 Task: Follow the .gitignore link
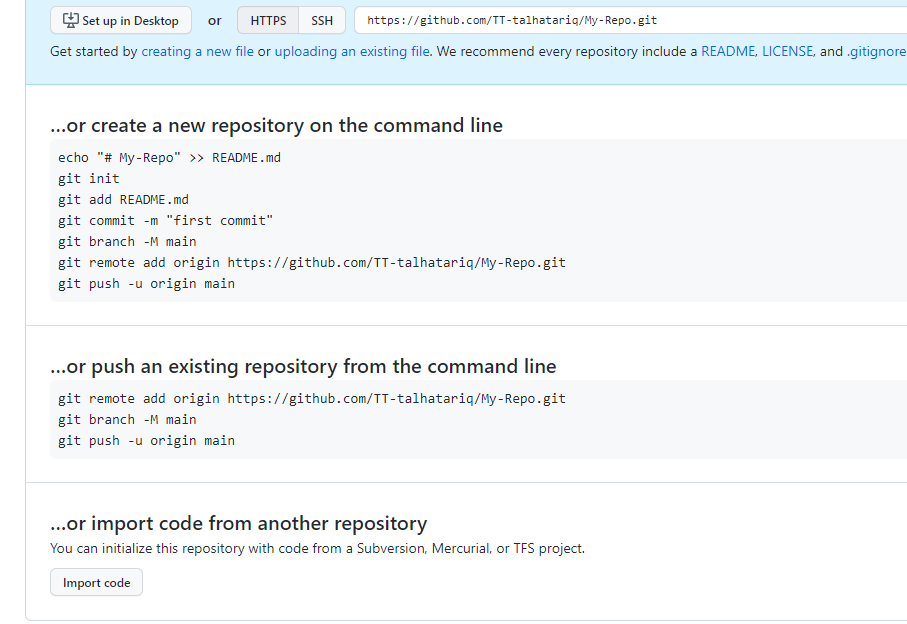click(877, 51)
